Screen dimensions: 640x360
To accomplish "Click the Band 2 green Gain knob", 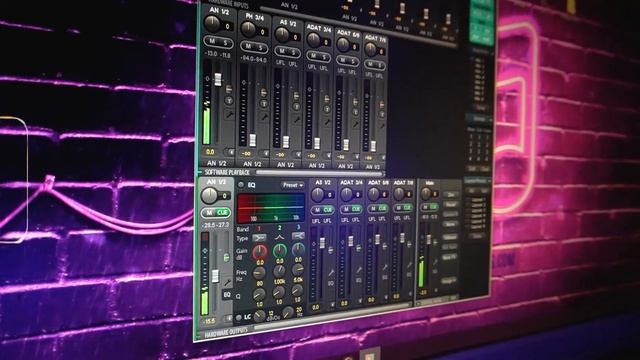I will (280, 251).
